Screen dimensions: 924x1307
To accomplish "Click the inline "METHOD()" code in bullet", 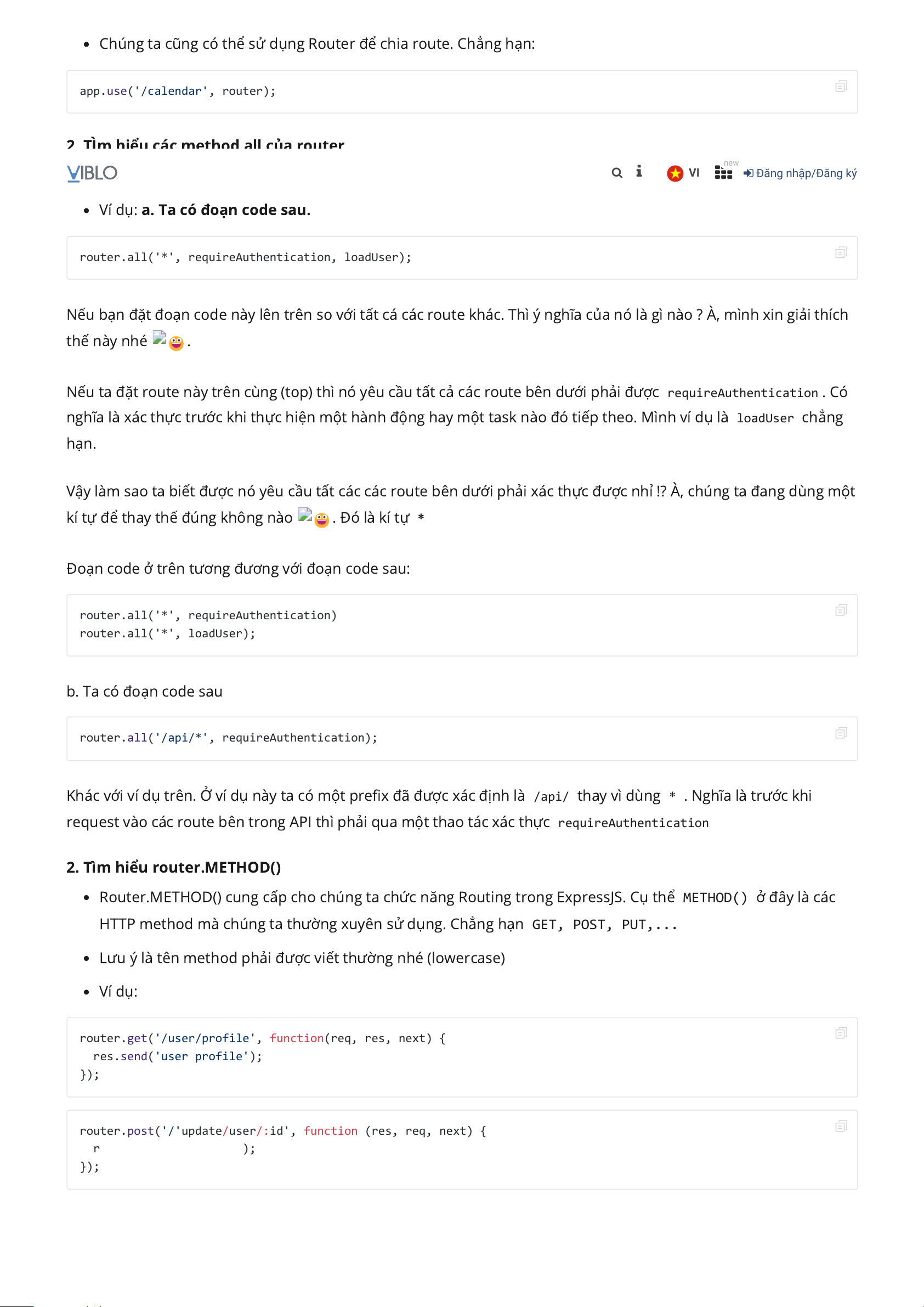I will point(715,898).
